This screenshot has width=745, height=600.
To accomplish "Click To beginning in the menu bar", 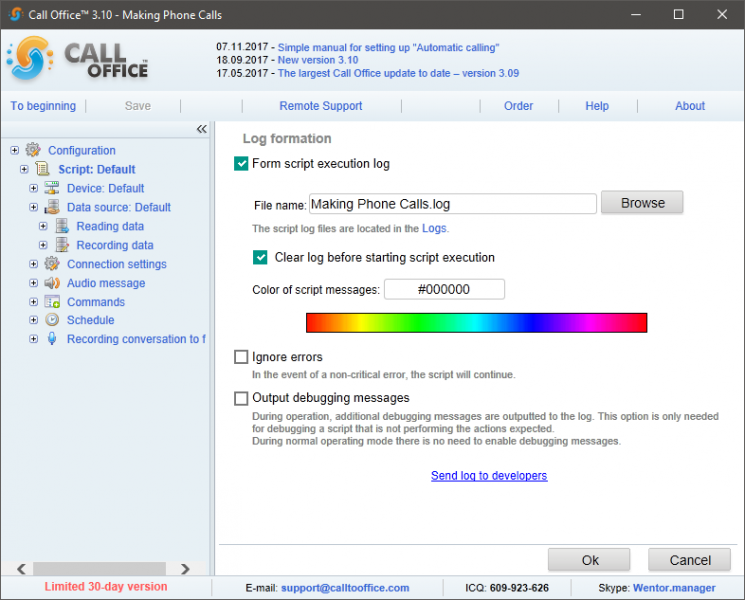I will (43, 106).
